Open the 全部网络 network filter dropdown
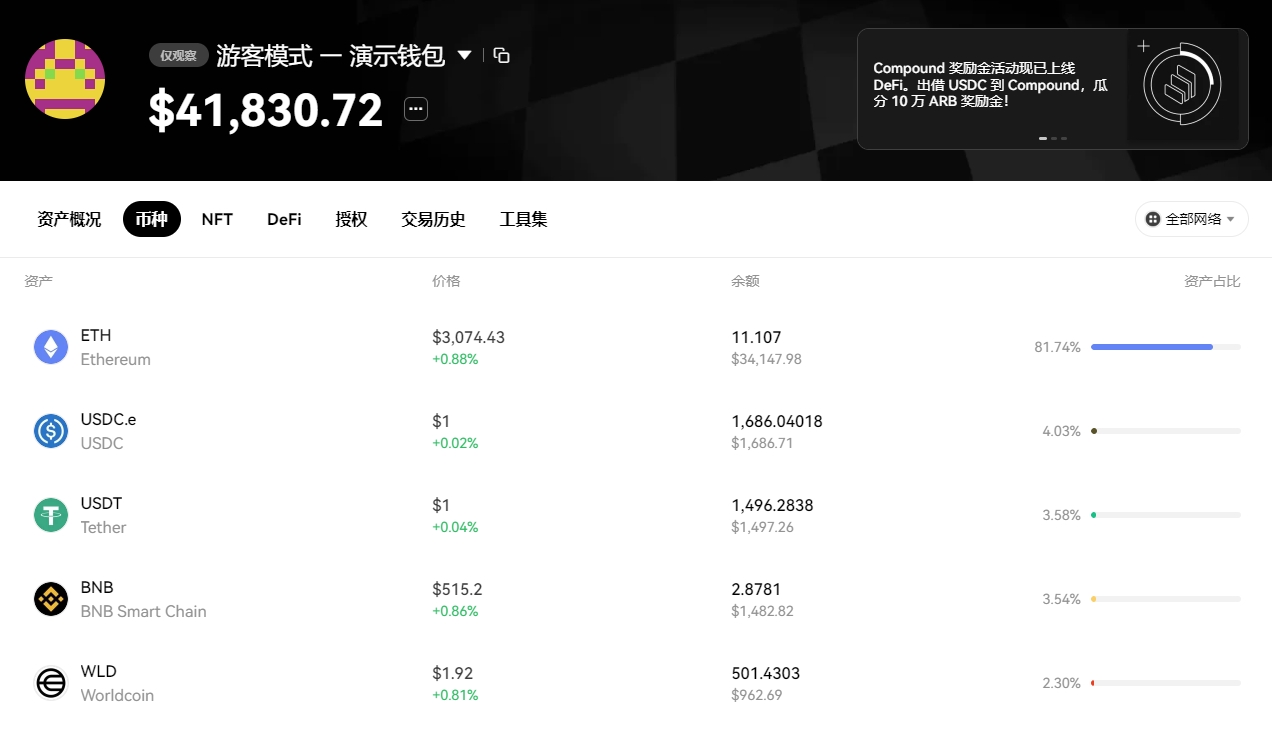Viewport: 1272px width, 736px height. (1191, 219)
